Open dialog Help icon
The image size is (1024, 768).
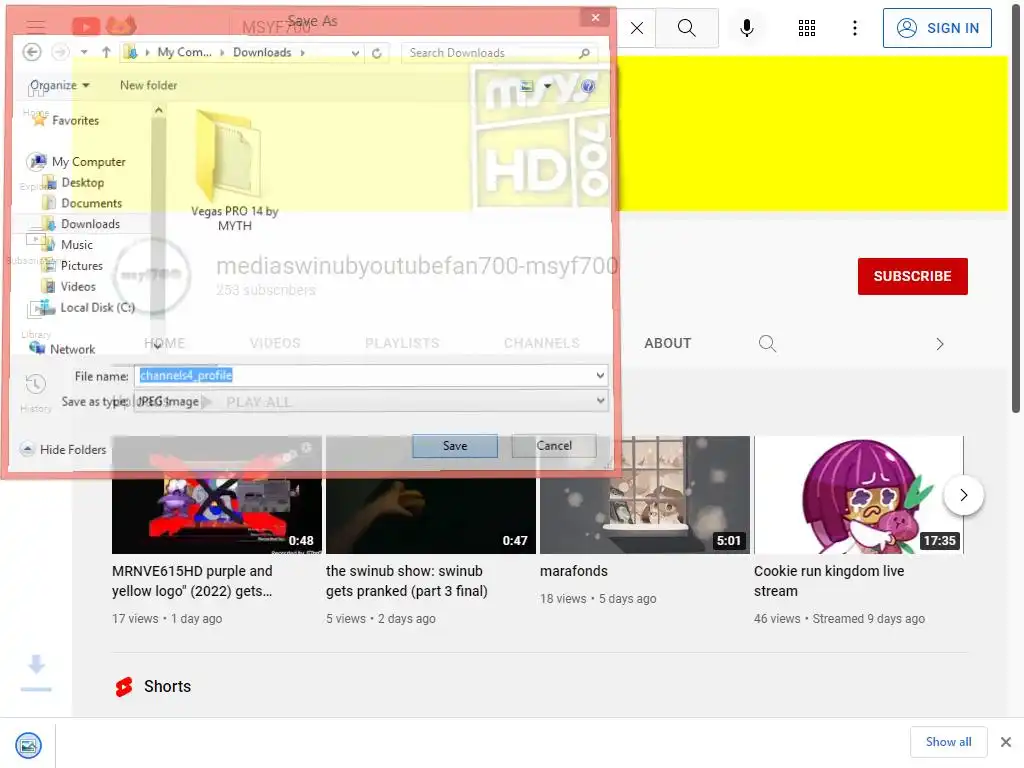pos(587,86)
